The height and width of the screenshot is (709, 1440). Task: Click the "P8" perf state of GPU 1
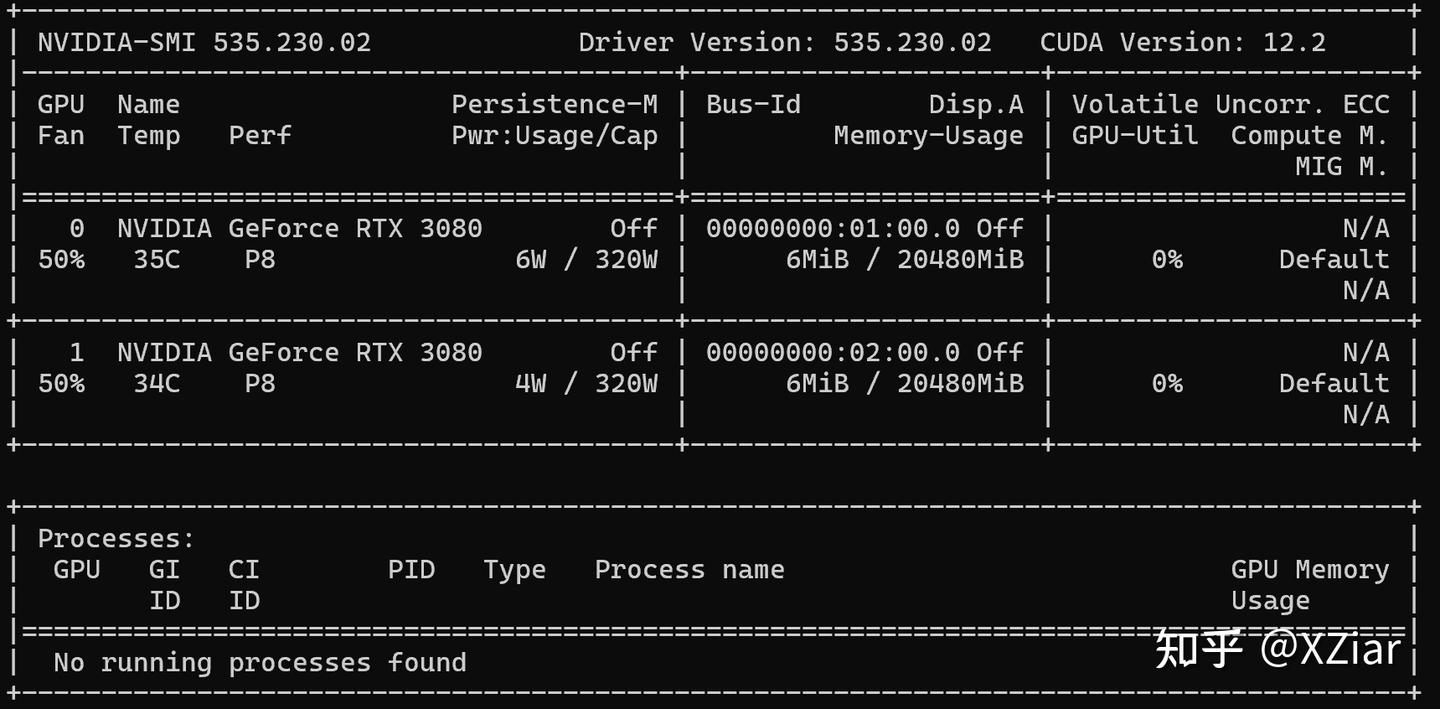(260, 383)
